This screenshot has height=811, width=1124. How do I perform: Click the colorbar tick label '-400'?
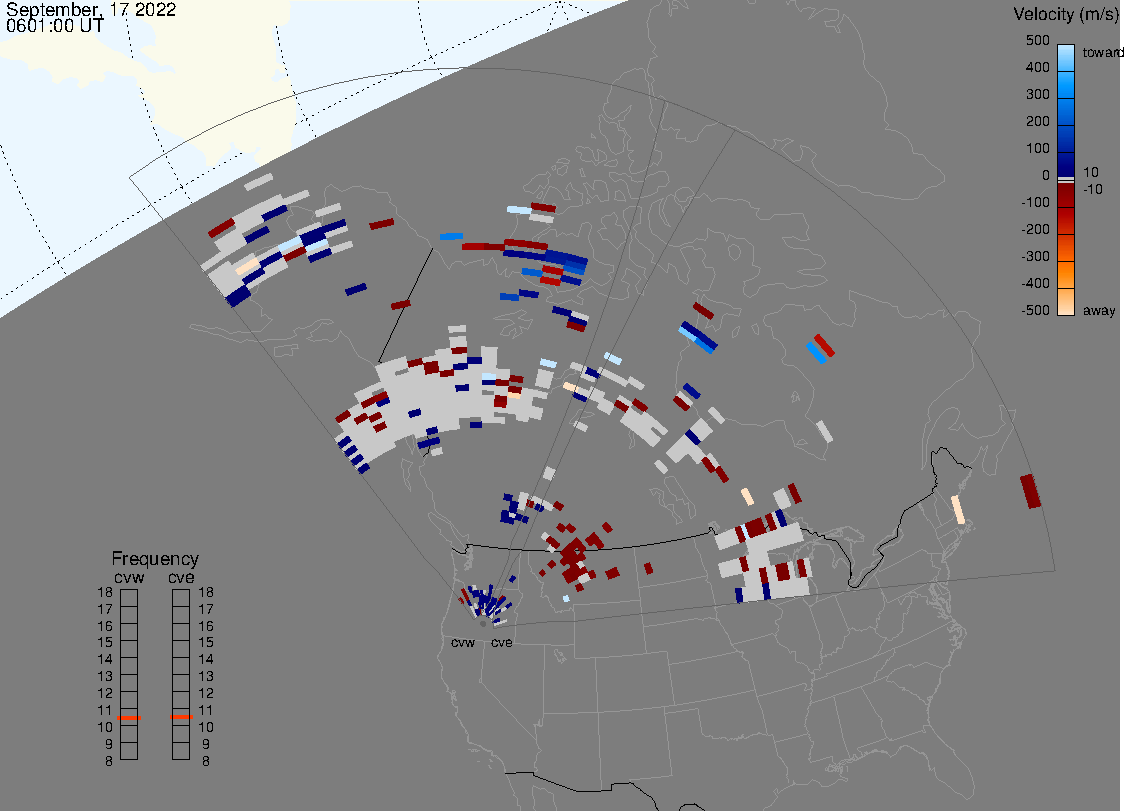1035,283
